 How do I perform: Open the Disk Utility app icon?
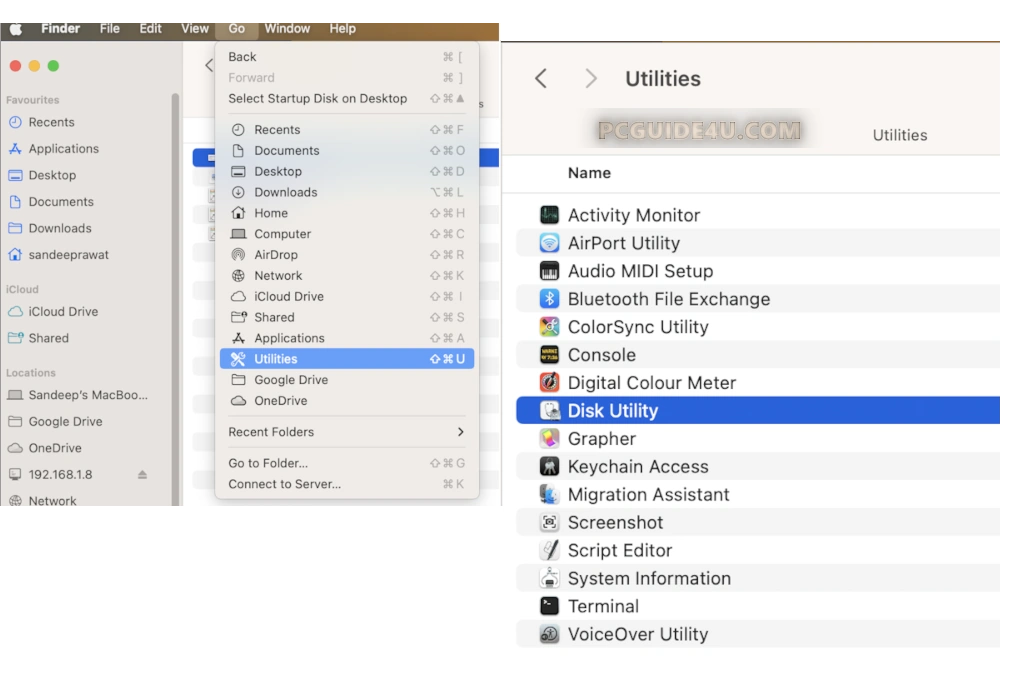coord(549,411)
